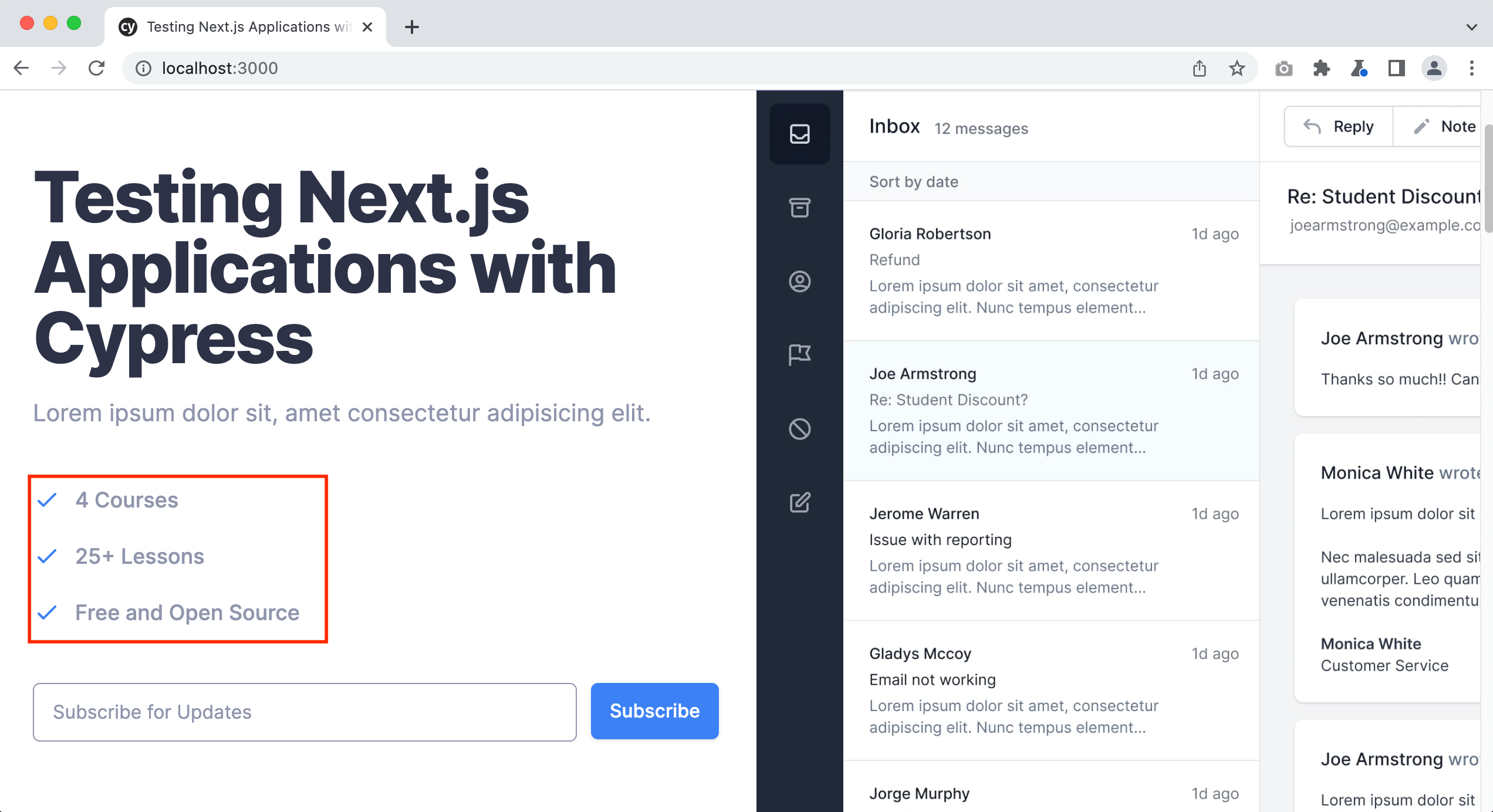The image size is (1493, 812).
Task: Click the inbox/mail icon in sidebar
Action: (799, 134)
